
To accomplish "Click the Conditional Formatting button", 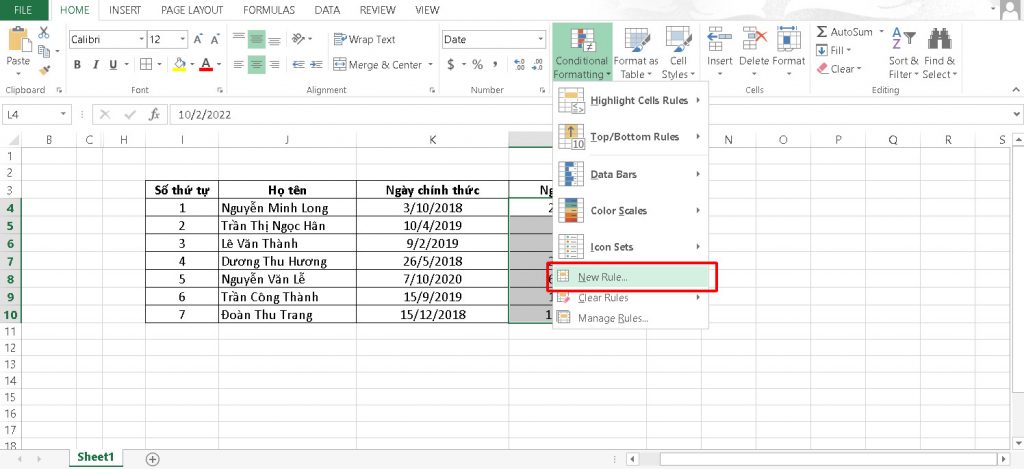I will point(581,53).
